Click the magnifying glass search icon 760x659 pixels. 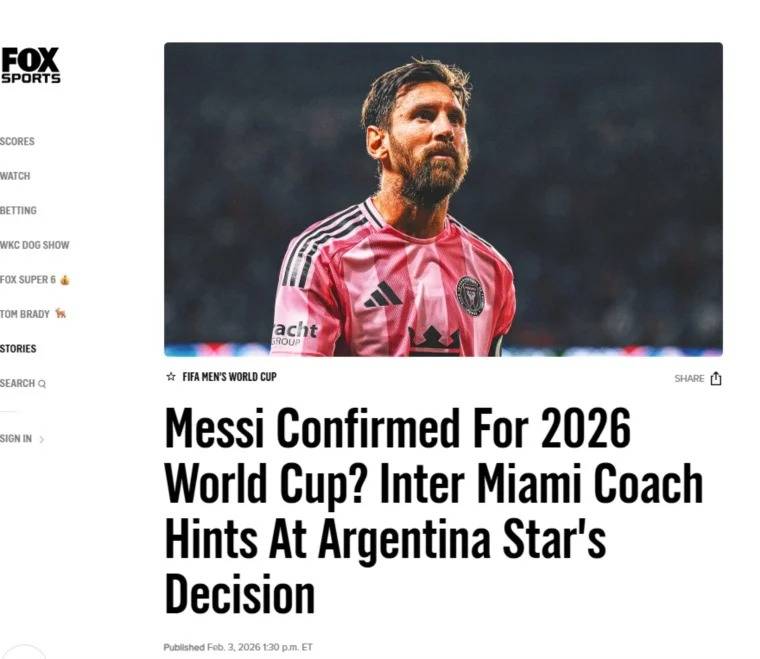(42, 384)
